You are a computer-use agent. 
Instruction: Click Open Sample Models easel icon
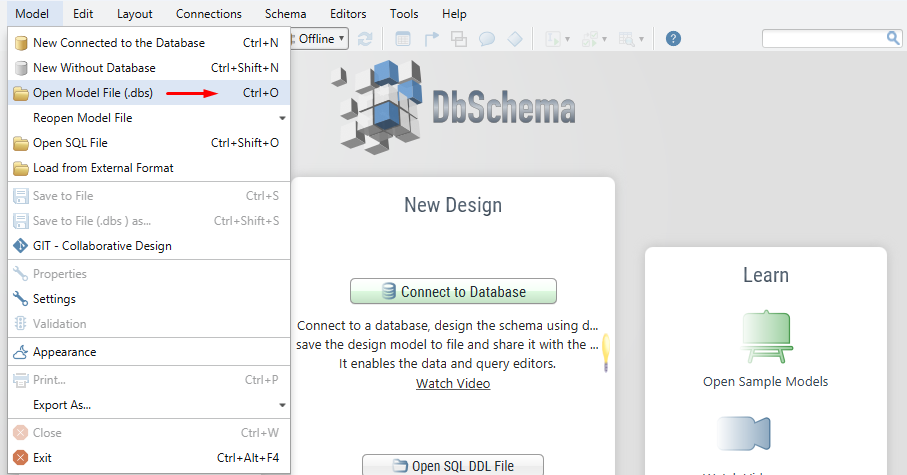(x=766, y=337)
